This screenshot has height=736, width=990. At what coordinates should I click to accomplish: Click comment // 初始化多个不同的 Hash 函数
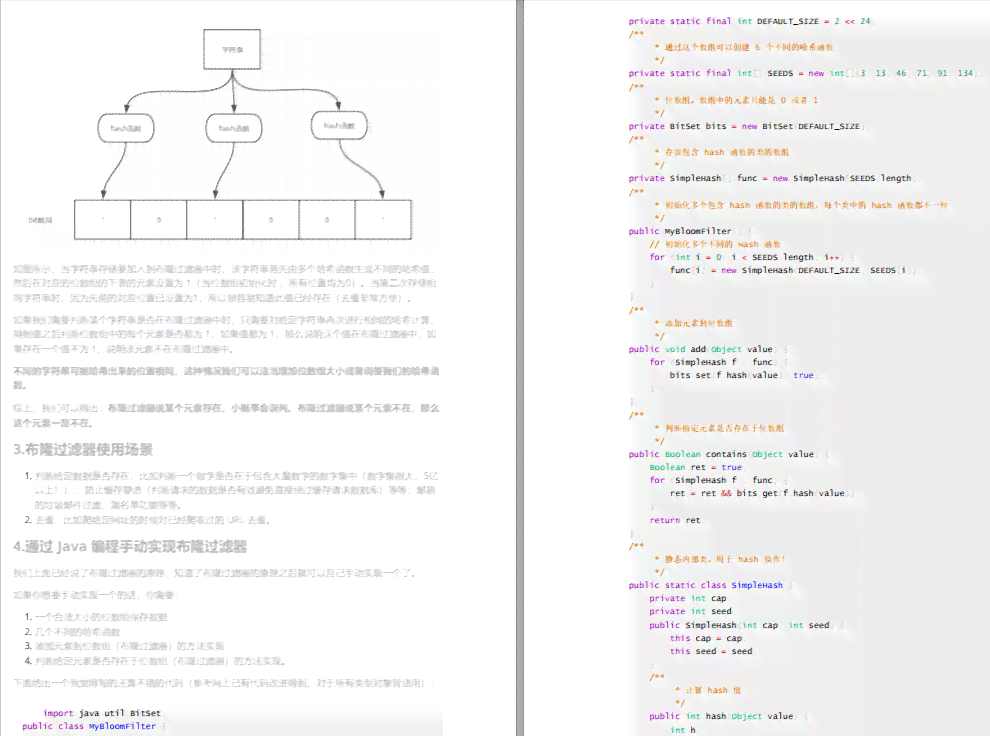[x=715, y=244]
